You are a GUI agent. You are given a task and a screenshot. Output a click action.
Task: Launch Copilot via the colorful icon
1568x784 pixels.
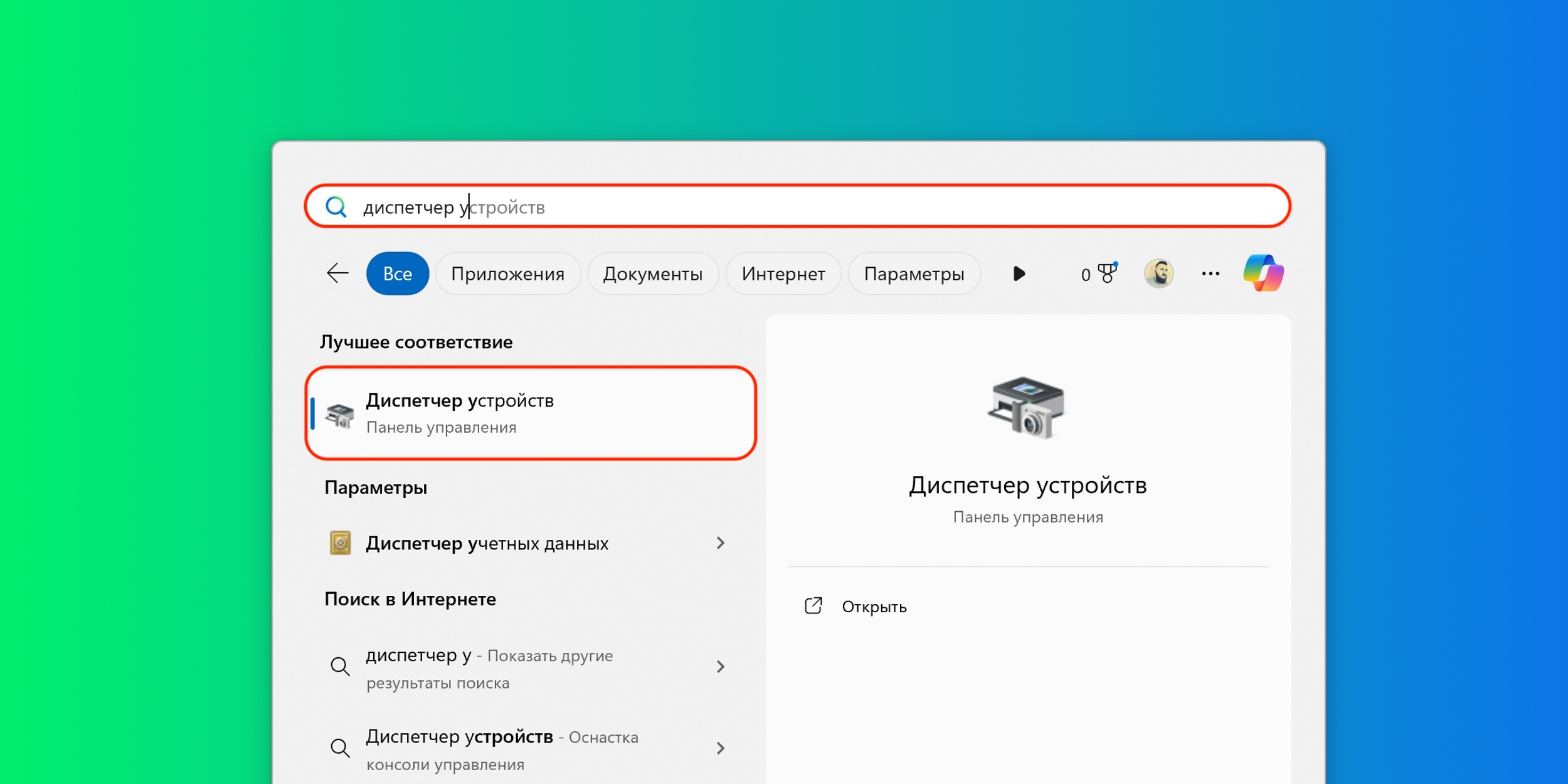(x=1264, y=273)
